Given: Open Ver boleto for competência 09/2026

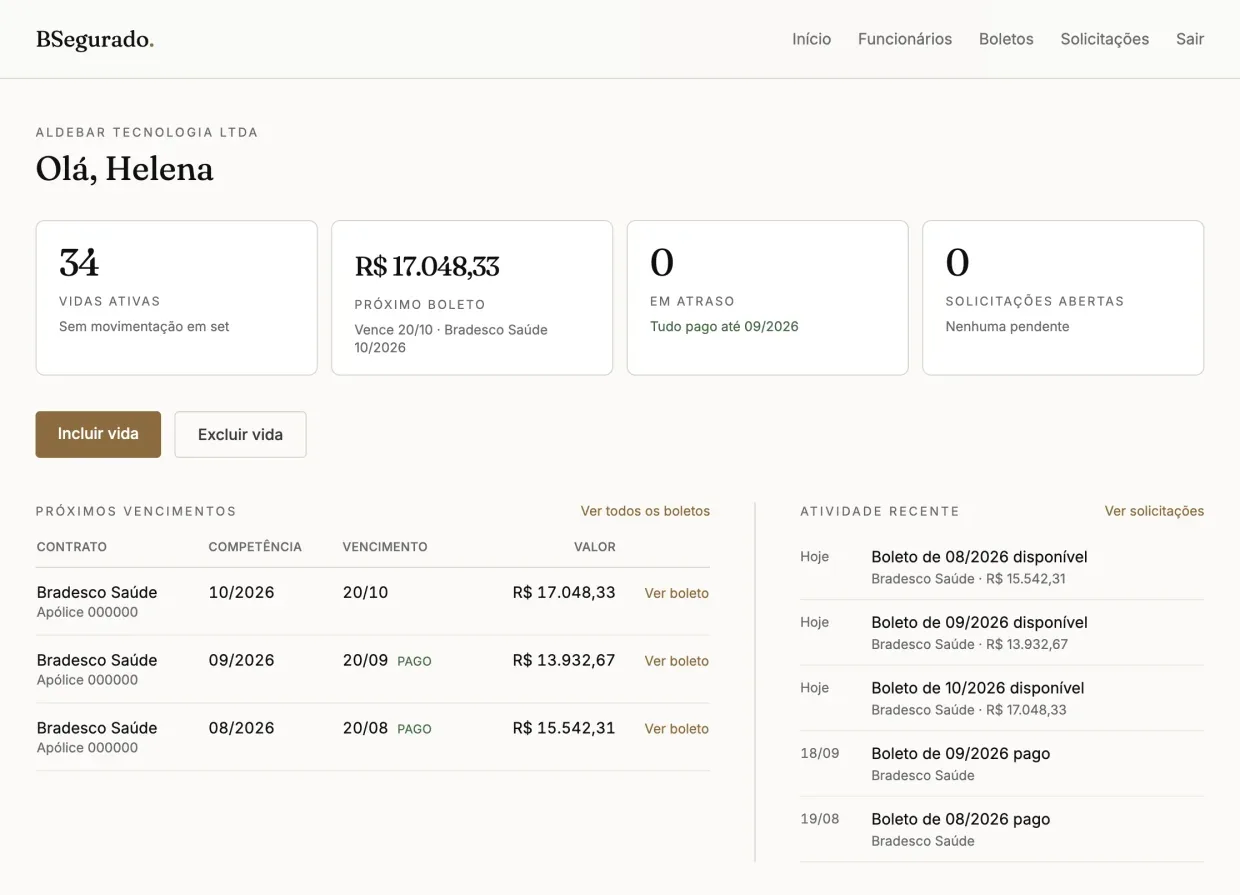Looking at the screenshot, I should coord(676,661).
